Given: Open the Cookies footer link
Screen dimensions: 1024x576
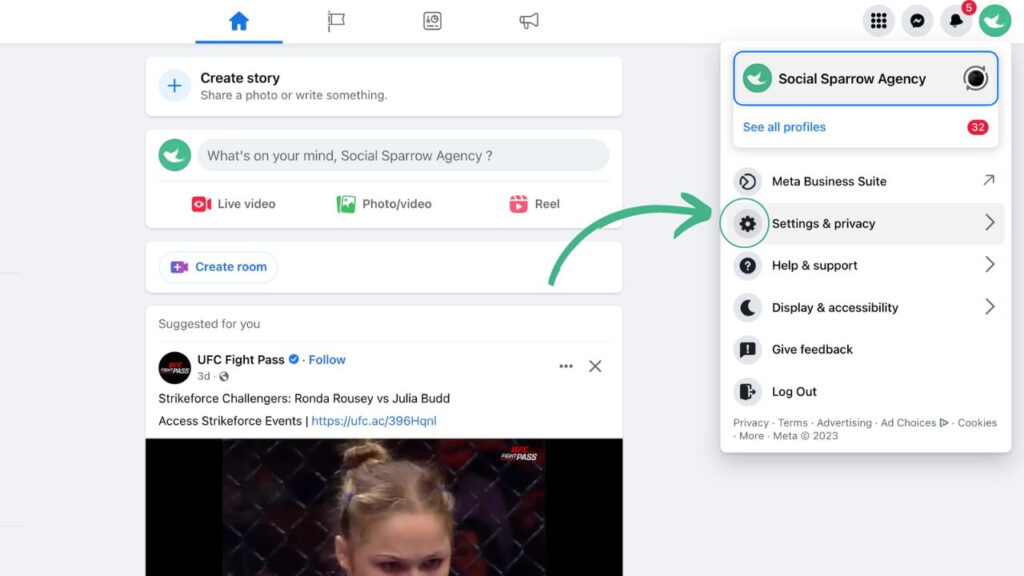Looking at the screenshot, I should (977, 423).
